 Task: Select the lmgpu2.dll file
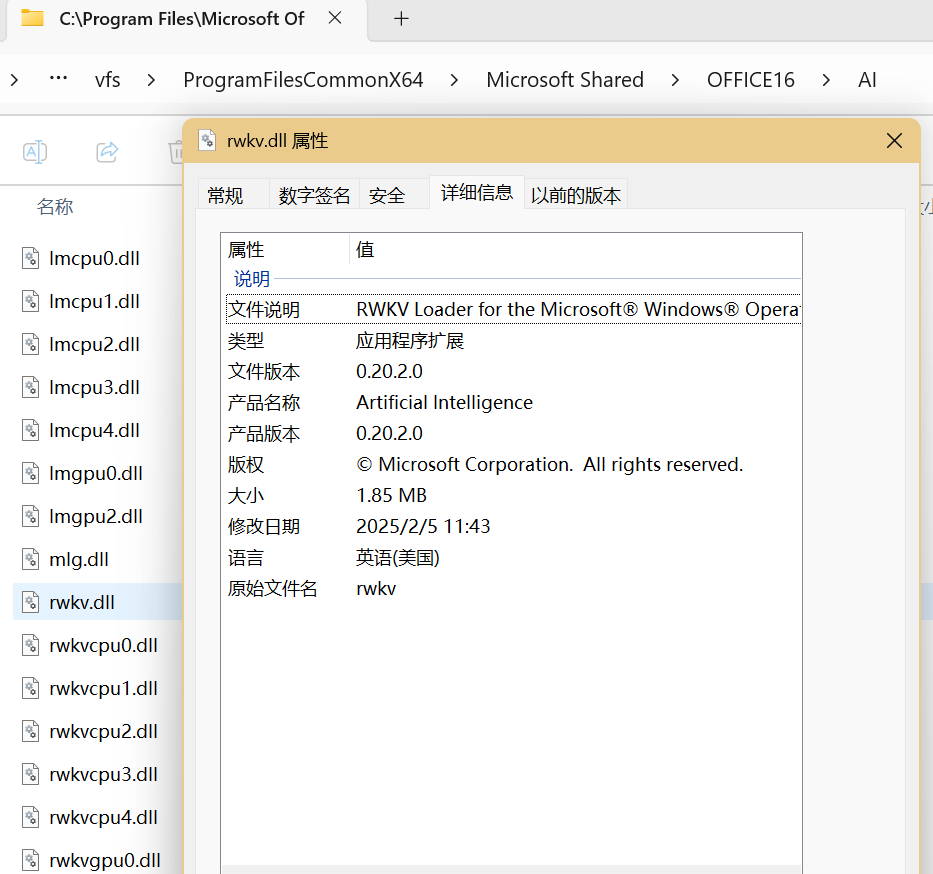pos(95,516)
